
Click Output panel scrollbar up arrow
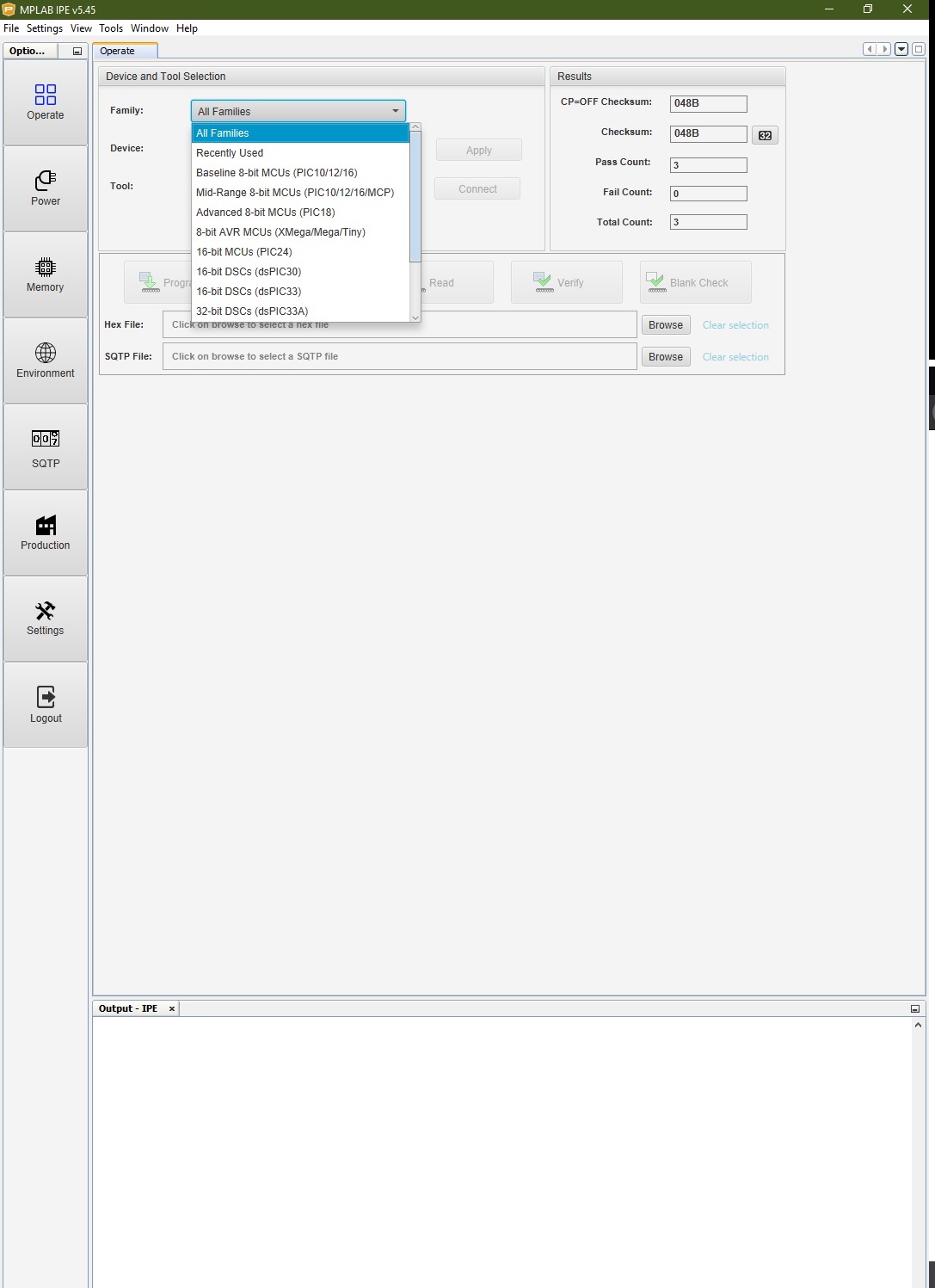tap(919, 1025)
